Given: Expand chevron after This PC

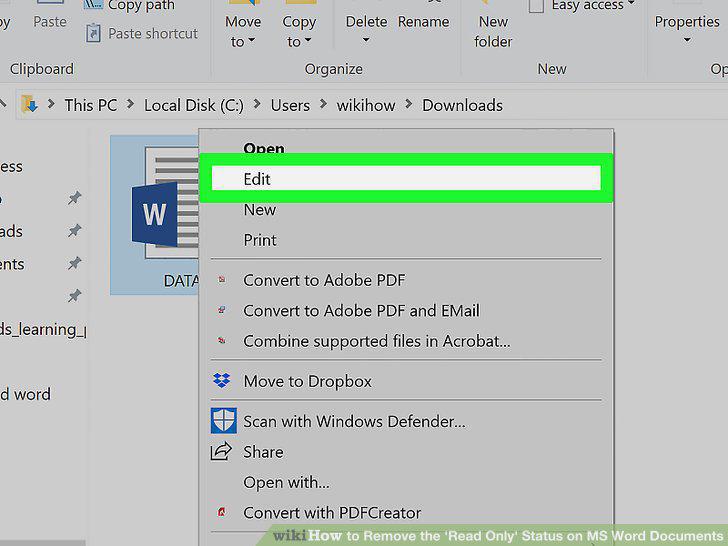Looking at the screenshot, I should tap(130, 105).
